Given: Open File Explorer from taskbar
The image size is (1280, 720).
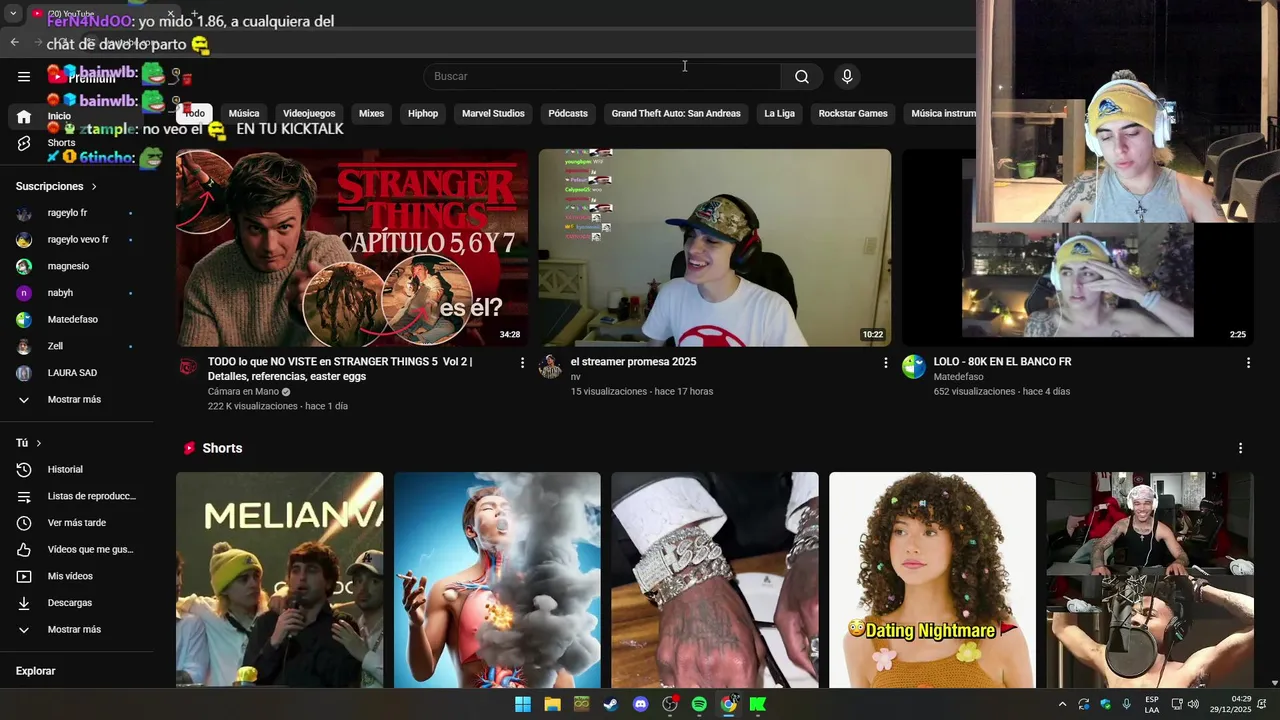Looking at the screenshot, I should click(552, 704).
